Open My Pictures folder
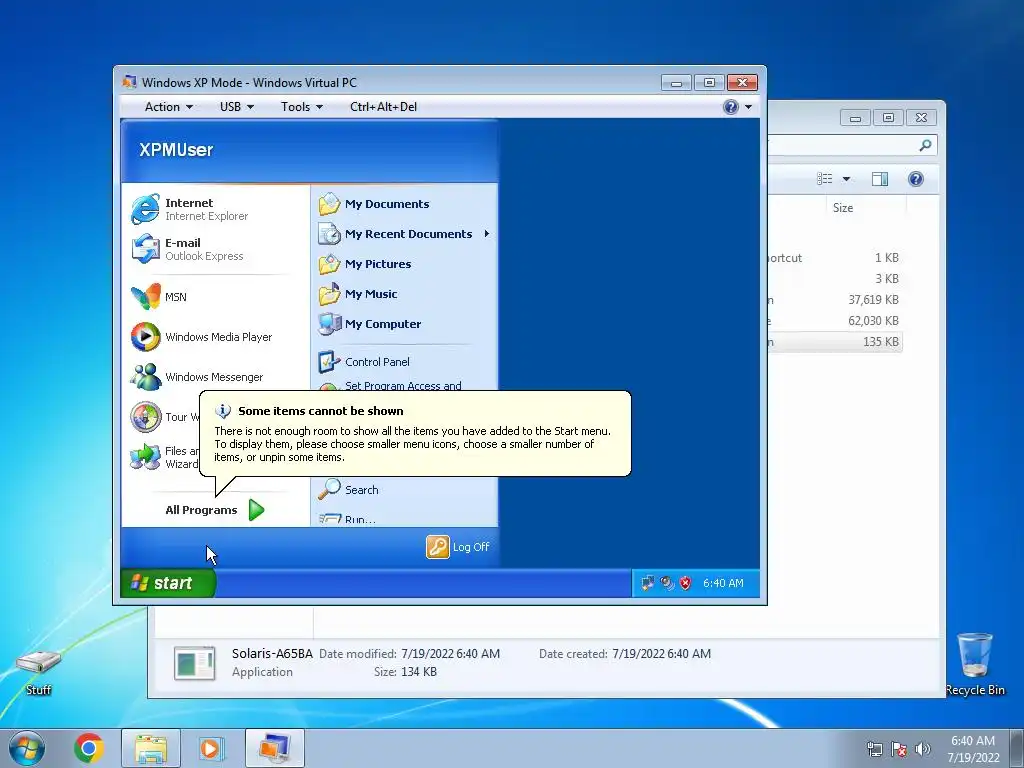Screen dimensions: 1024x768 click(x=365, y=264)
